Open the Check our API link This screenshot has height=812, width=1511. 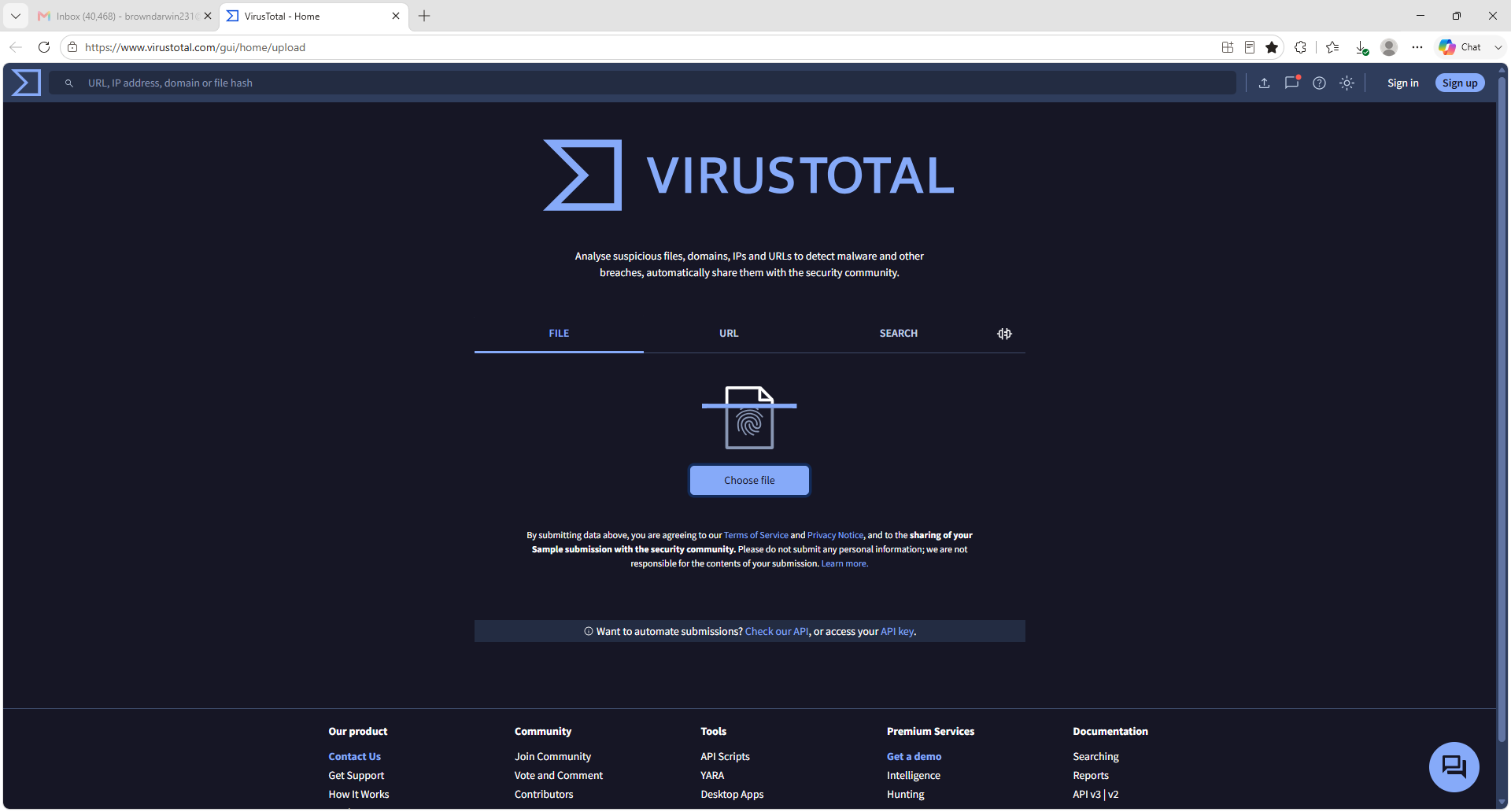tap(777, 631)
